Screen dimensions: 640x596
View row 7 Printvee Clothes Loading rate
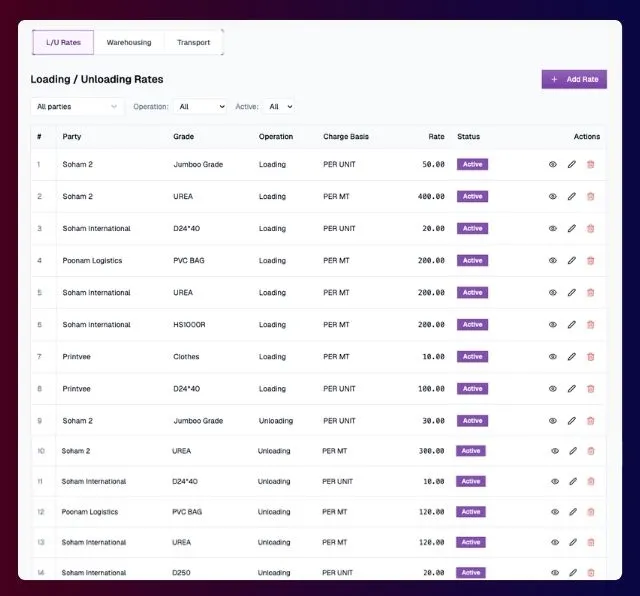pos(553,356)
